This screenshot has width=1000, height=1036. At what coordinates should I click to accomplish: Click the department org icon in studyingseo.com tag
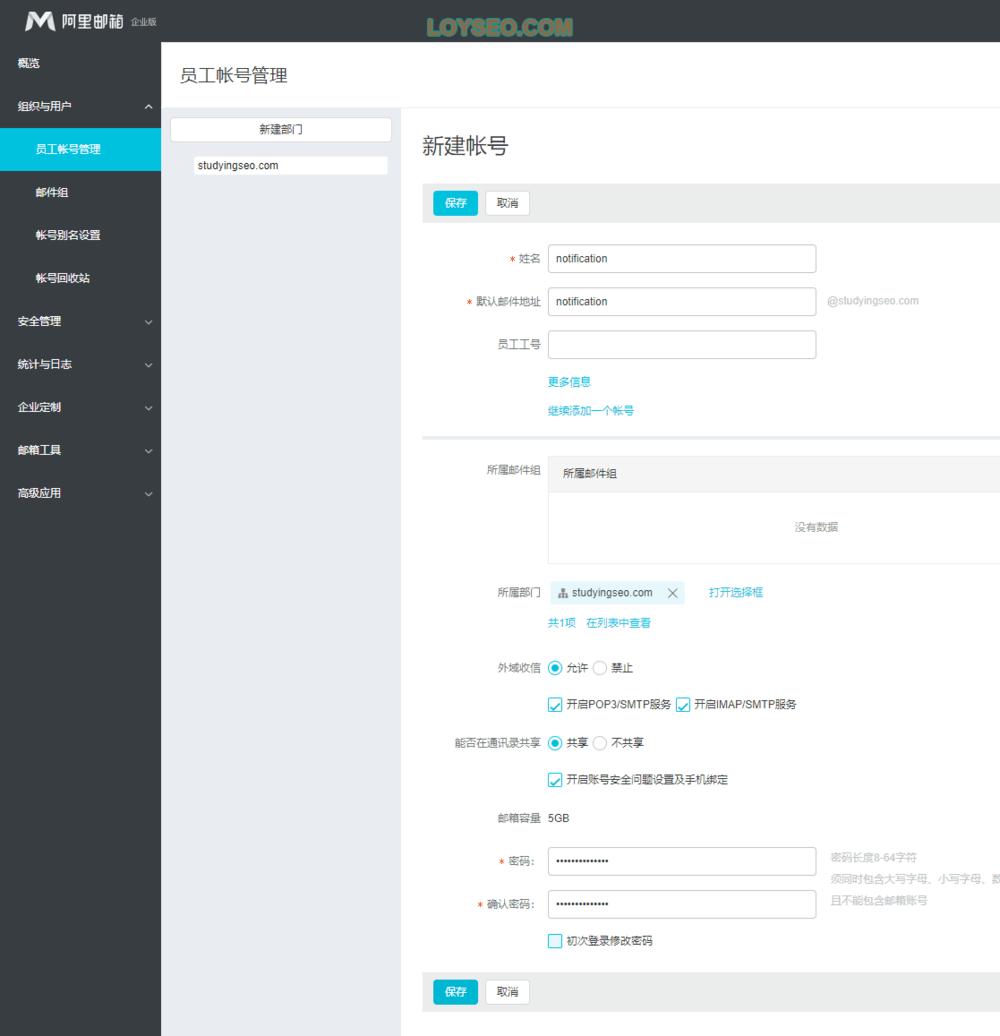click(563, 593)
